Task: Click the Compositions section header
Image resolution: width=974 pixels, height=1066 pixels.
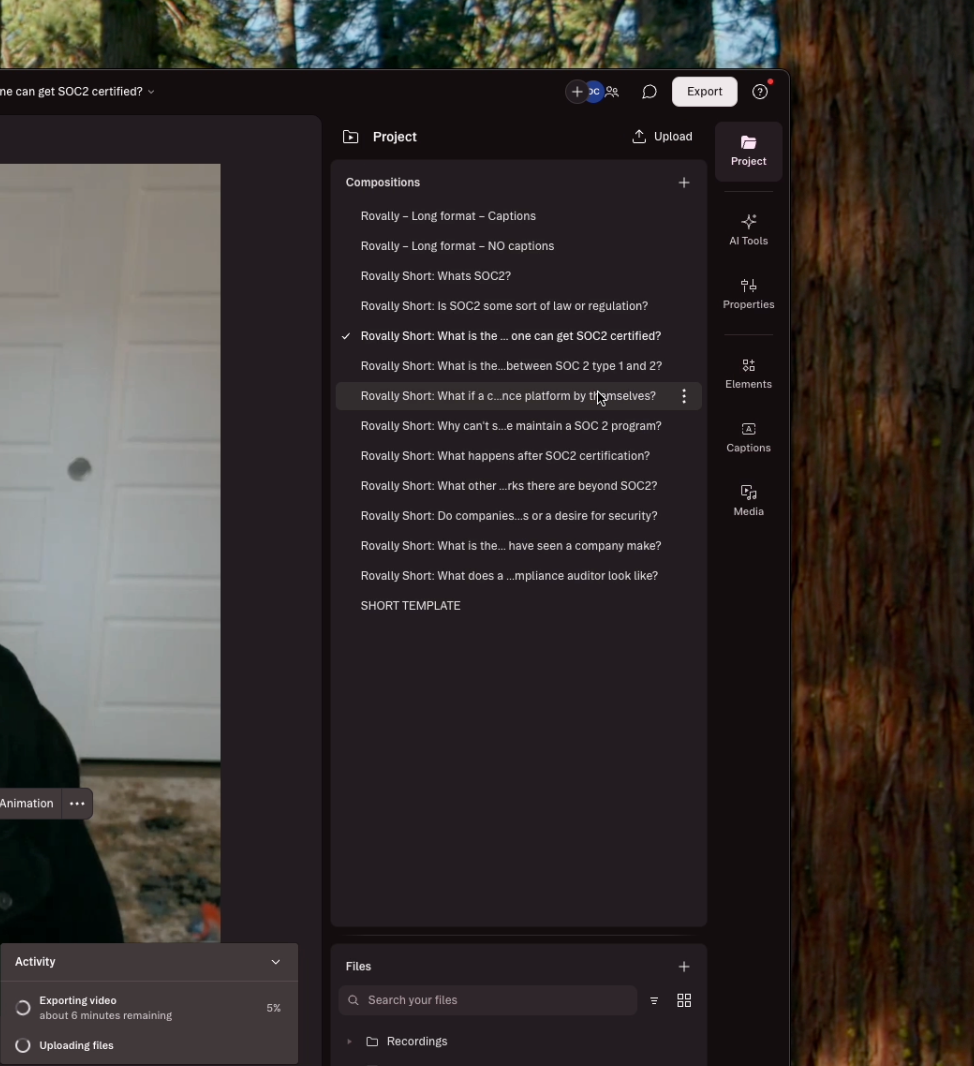Action: [x=383, y=183]
